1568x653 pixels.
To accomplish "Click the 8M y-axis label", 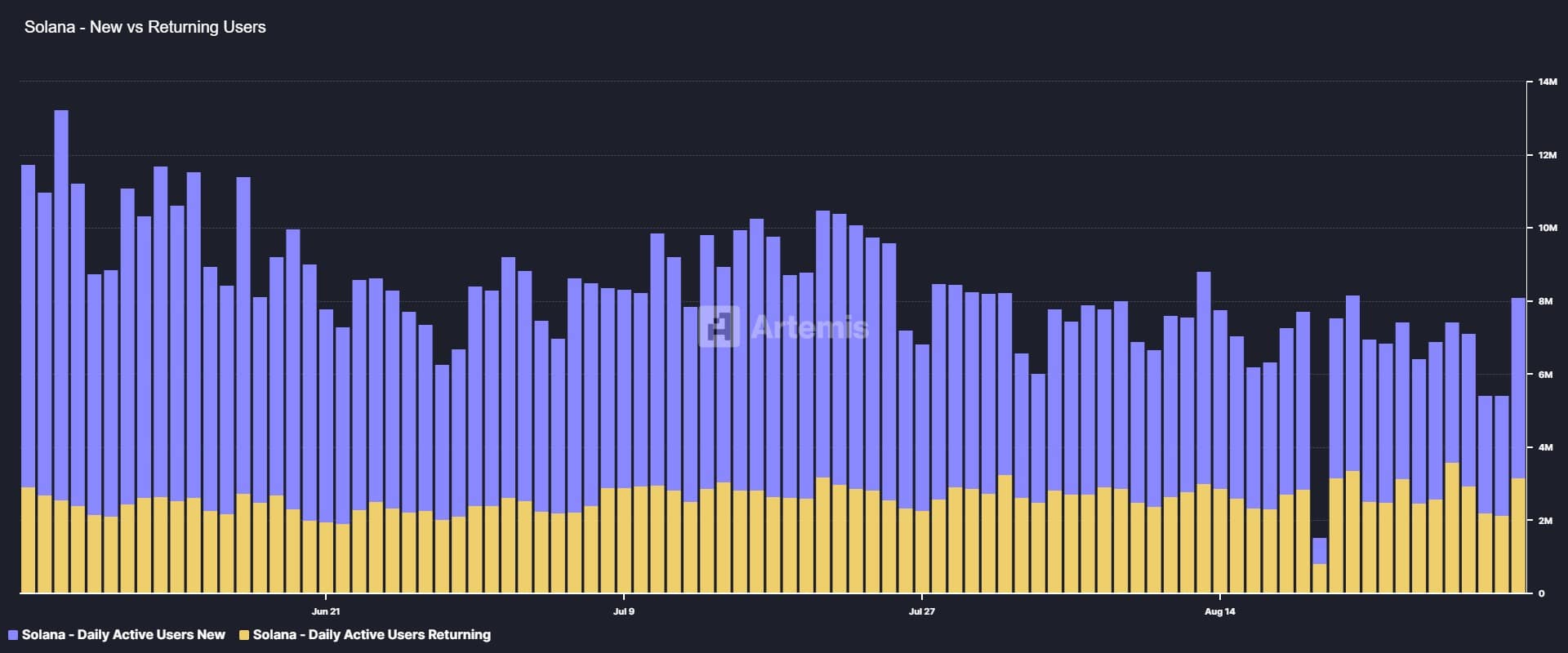I will point(1545,301).
